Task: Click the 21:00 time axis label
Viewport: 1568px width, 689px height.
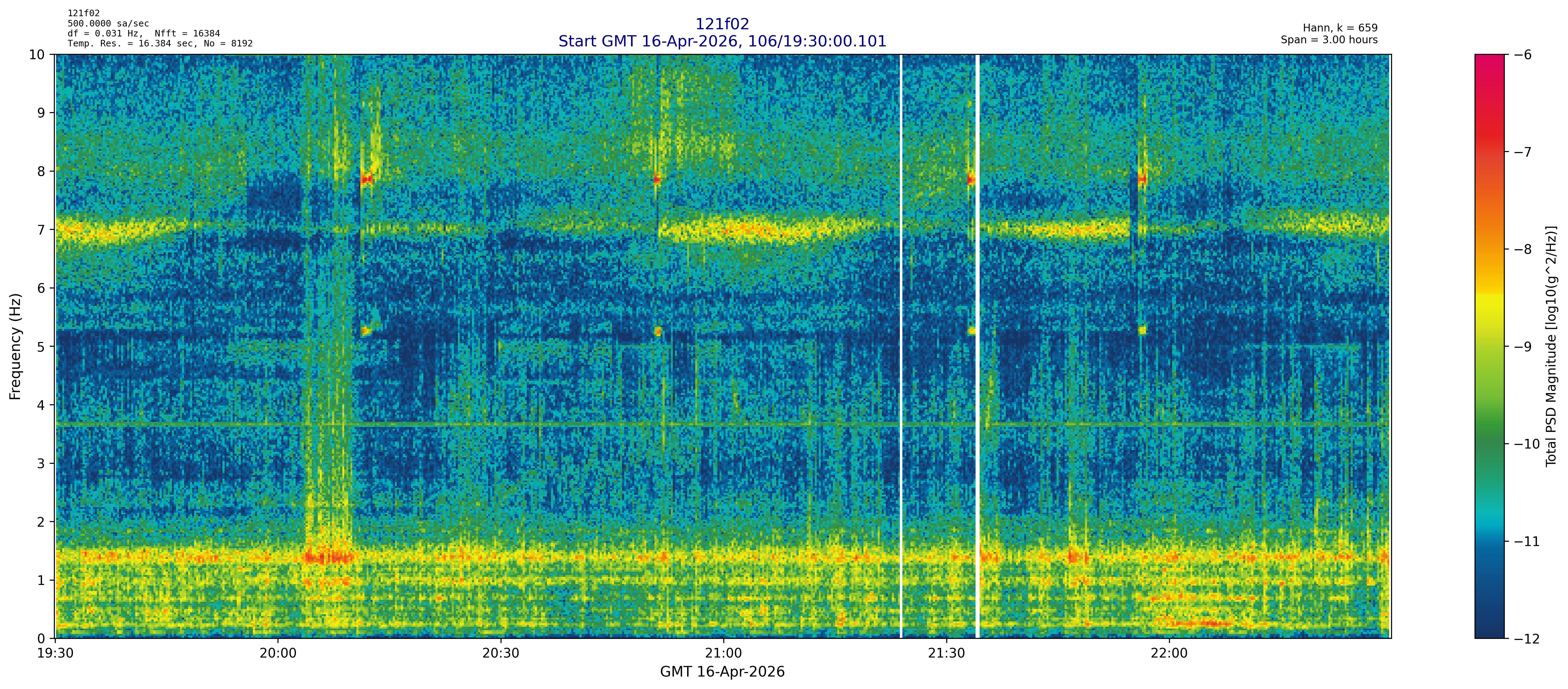Action: (x=723, y=654)
